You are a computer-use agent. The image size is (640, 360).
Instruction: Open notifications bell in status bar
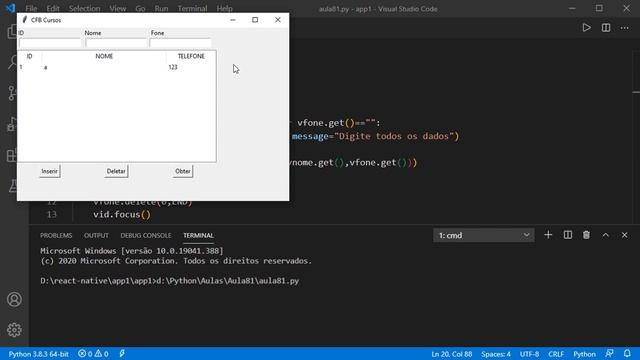627,353
